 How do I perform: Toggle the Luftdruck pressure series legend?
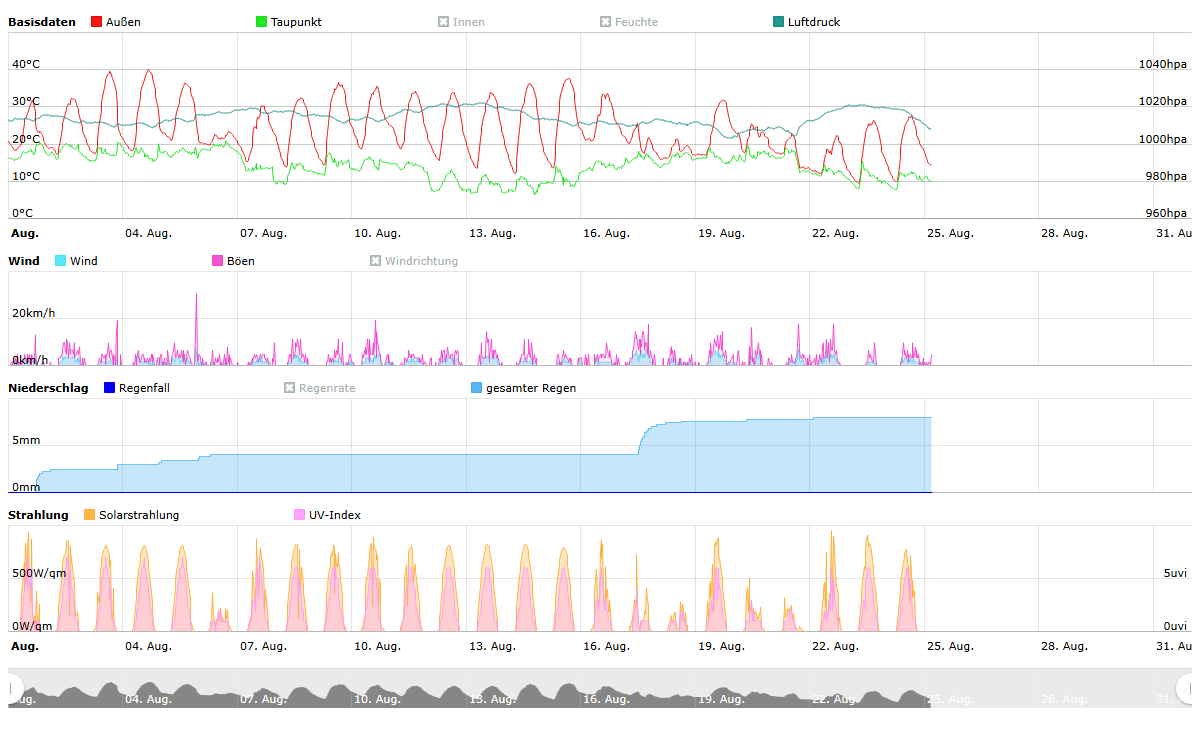pyautogui.click(x=806, y=22)
